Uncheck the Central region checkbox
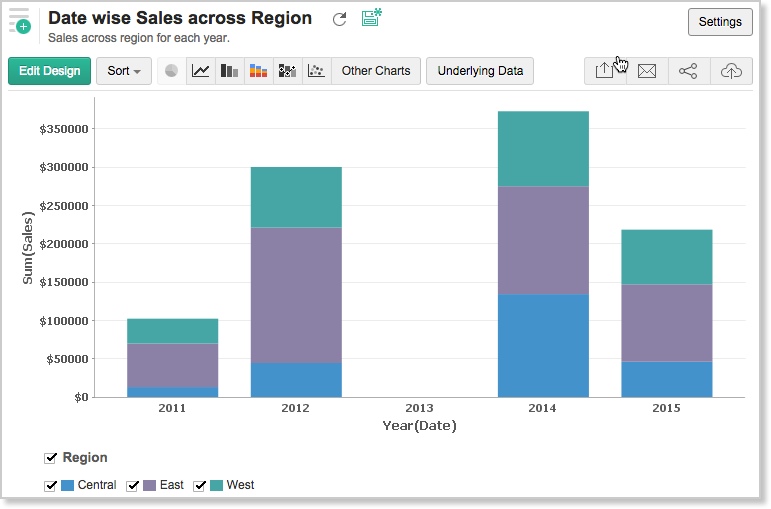 51,485
